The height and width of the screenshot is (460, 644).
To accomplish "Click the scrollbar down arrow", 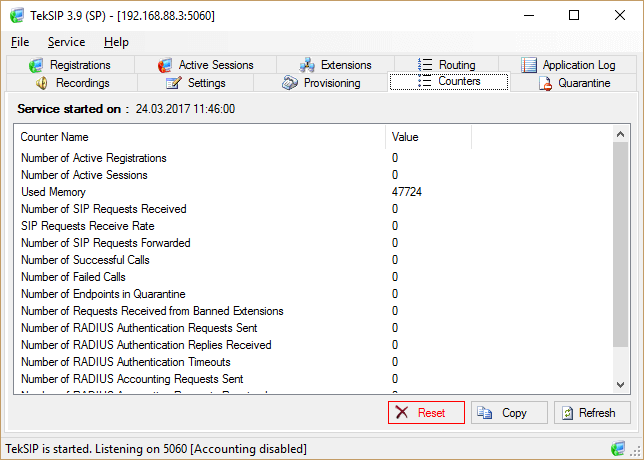I will click(x=621, y=385).
